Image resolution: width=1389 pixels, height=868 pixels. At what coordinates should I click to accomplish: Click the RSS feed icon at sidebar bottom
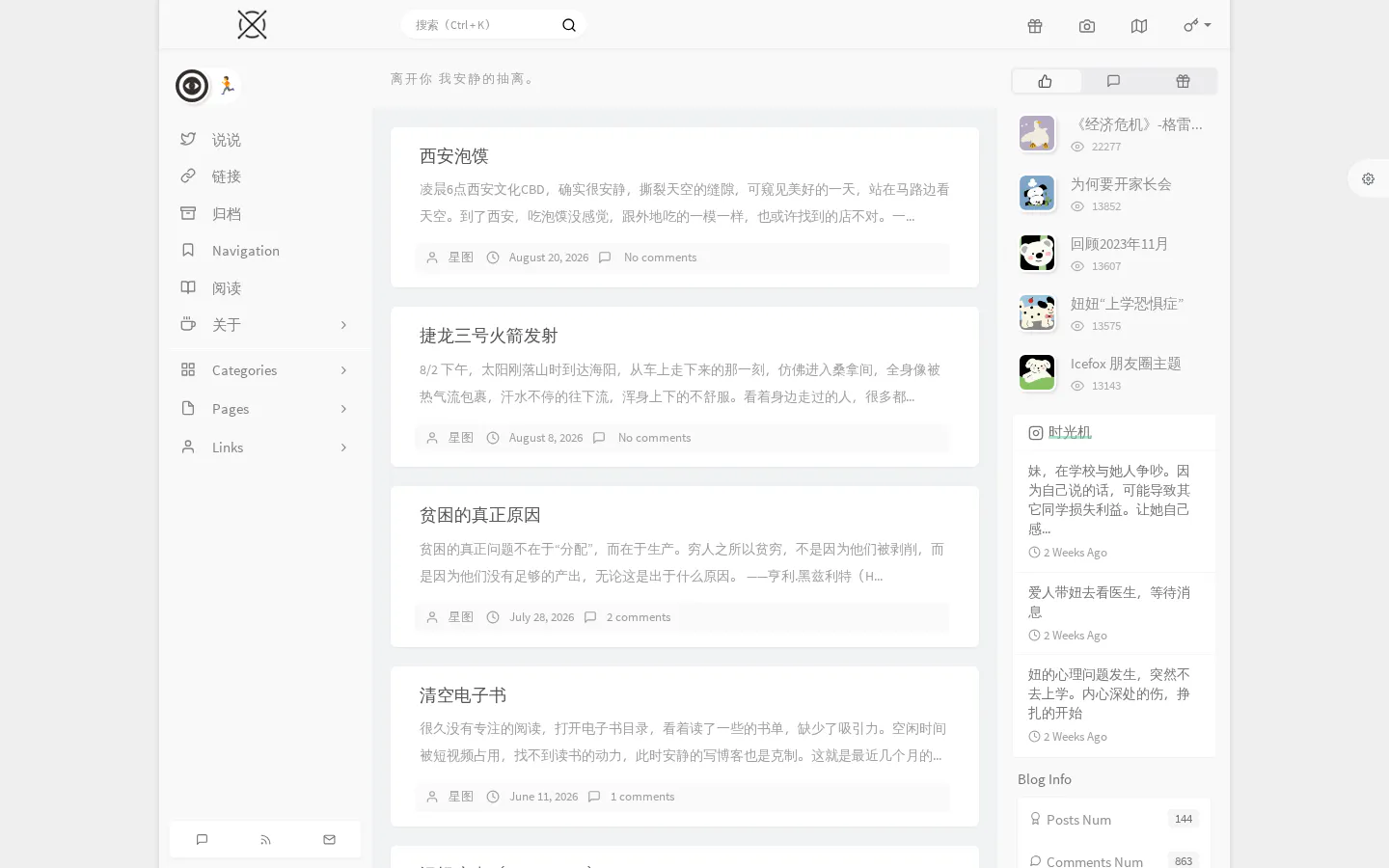click(265, 839)
